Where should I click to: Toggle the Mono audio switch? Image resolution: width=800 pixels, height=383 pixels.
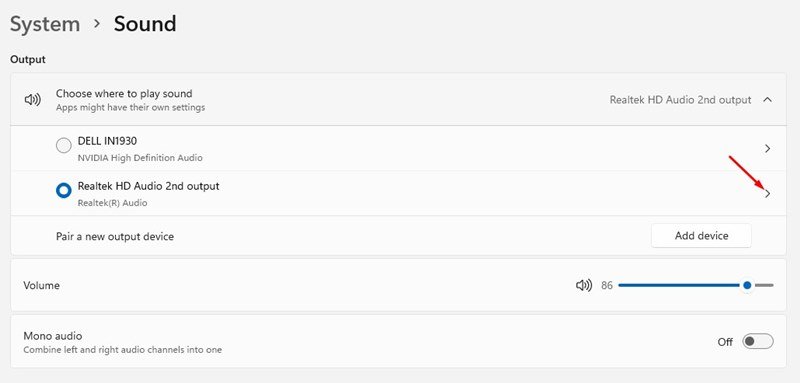(758, 341)
